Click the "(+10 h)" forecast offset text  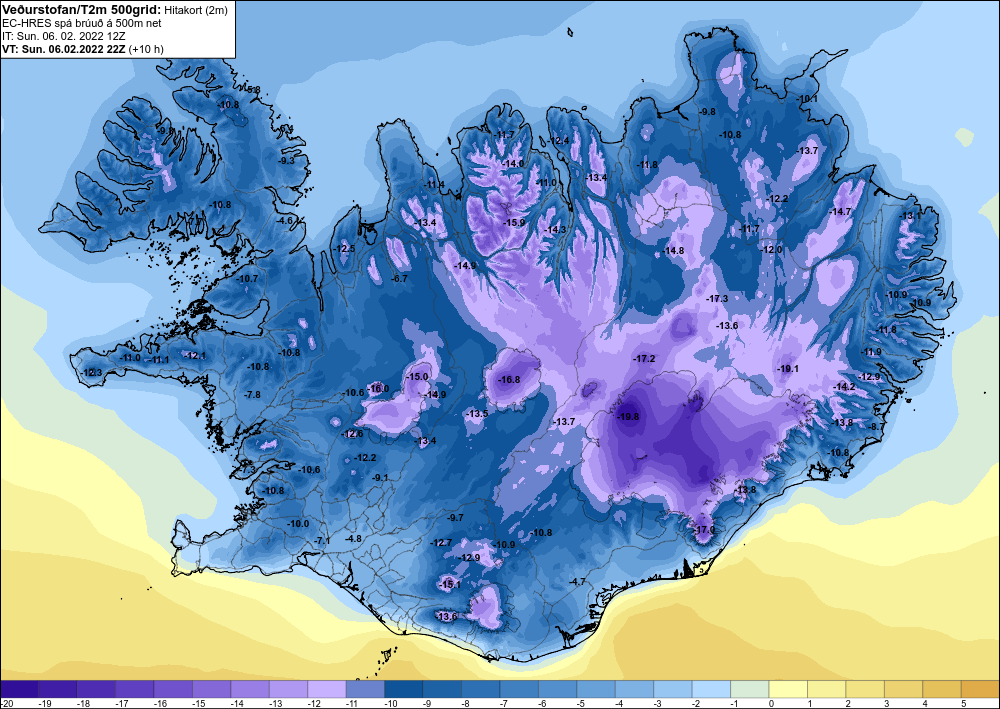tap(146, 48)
